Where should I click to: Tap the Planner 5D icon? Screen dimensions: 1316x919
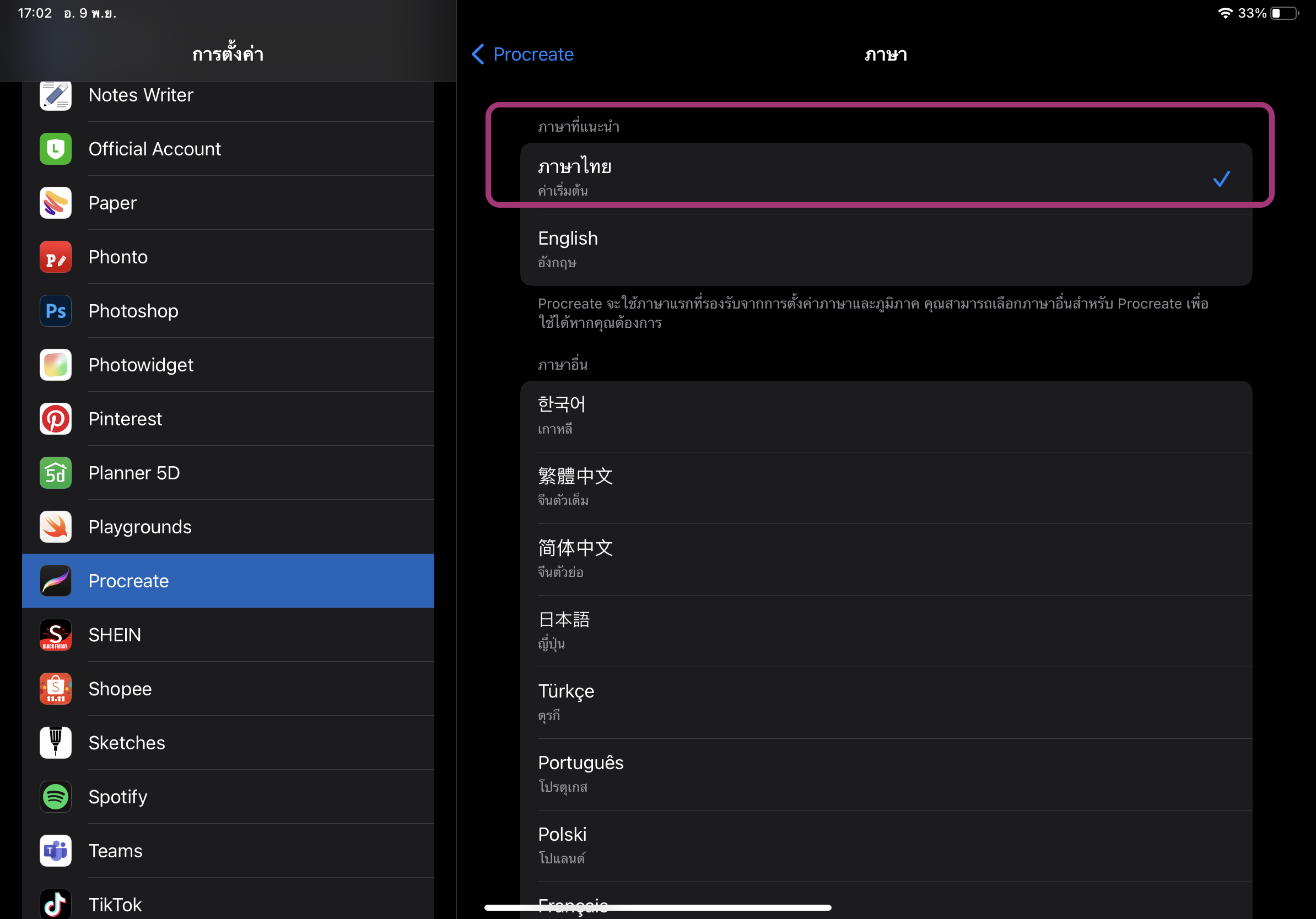56,473
